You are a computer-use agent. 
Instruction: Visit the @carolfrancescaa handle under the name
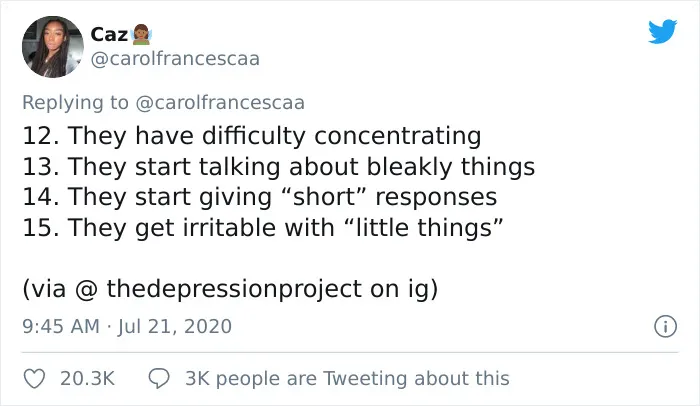175,59
